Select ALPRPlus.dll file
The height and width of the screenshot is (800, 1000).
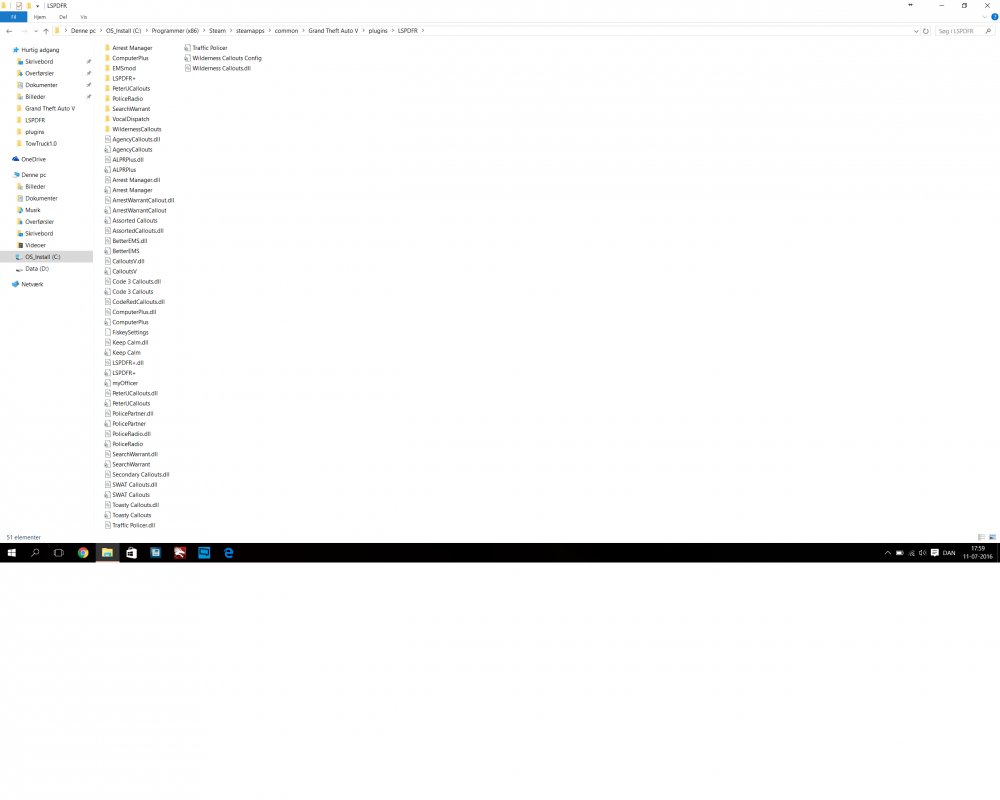click(128, 160)
